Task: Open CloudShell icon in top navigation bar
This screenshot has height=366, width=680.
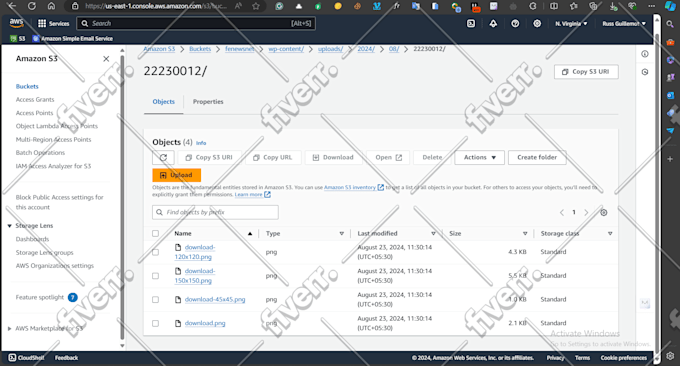Action: click(471, 23)
